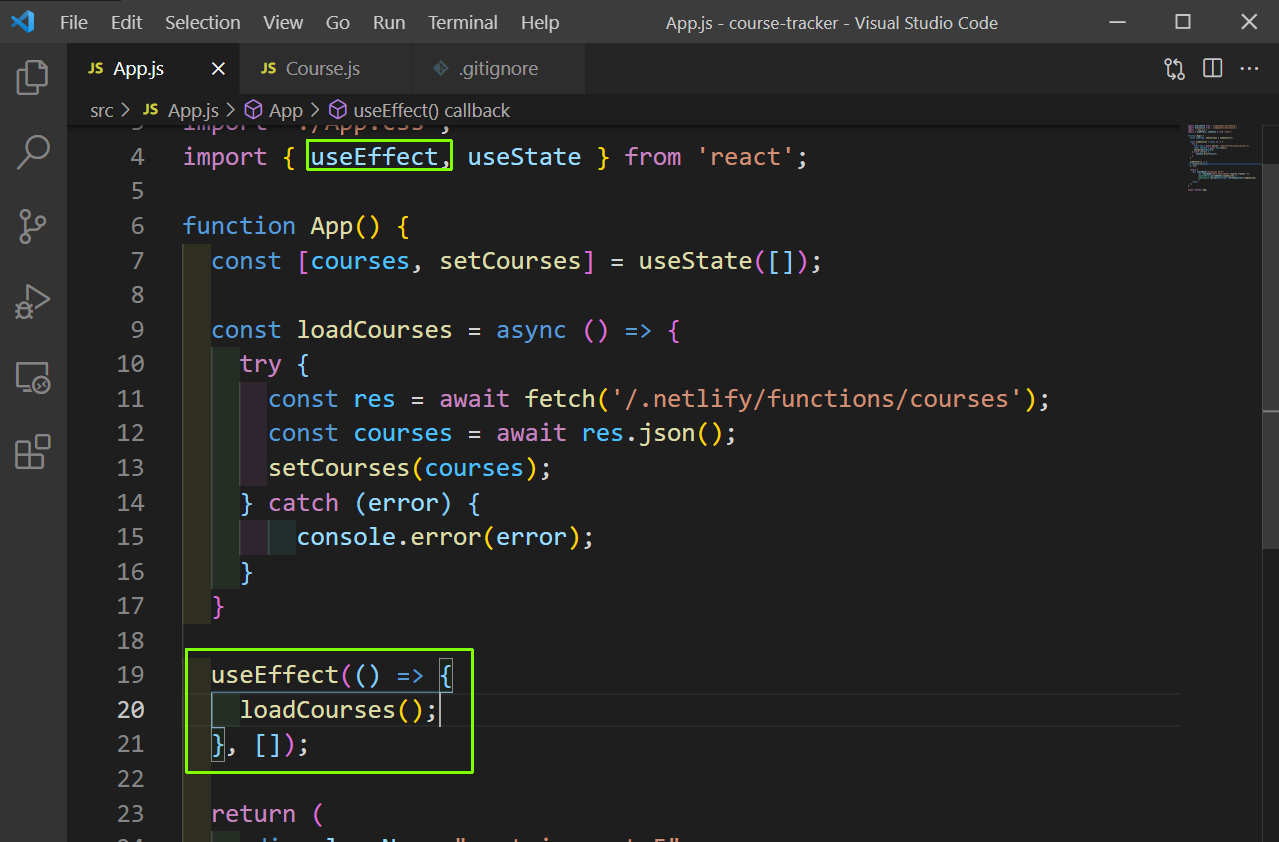Split the editor to the right
This screenshot has width=1279, height=842.
click(1212, 69)
